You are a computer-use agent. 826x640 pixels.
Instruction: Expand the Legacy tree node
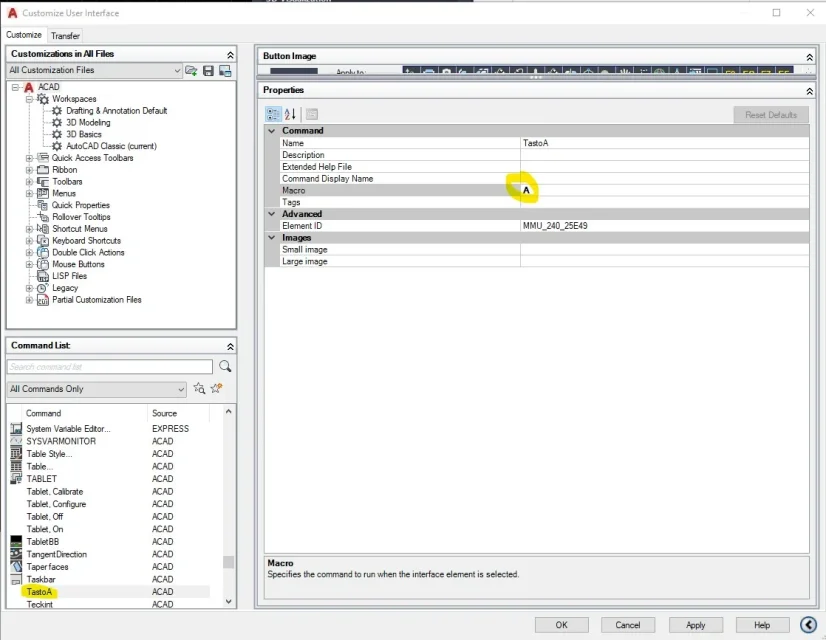pyautogui.click(x=30, y=288)
